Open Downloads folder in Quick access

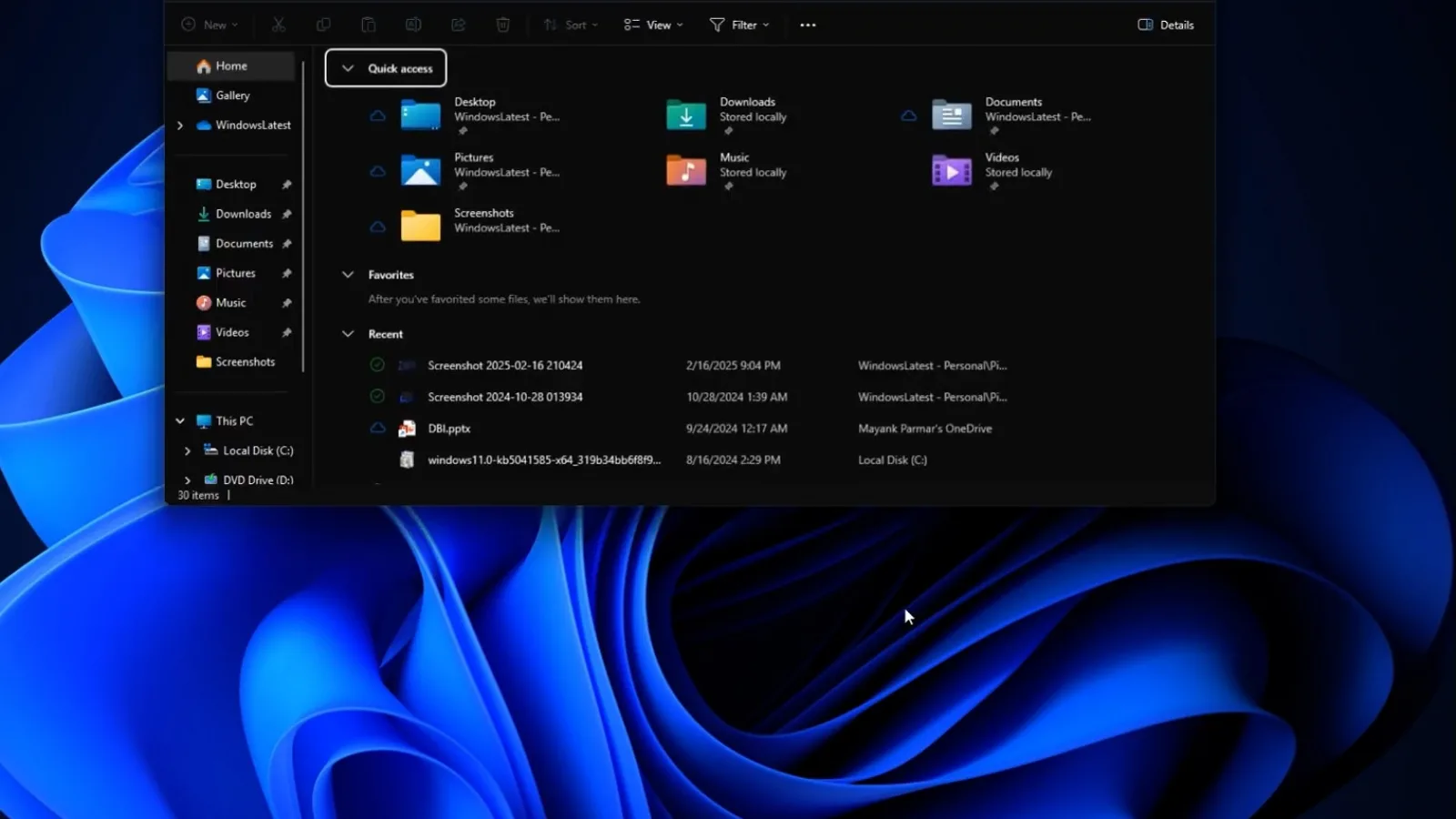tap(727, 116)
